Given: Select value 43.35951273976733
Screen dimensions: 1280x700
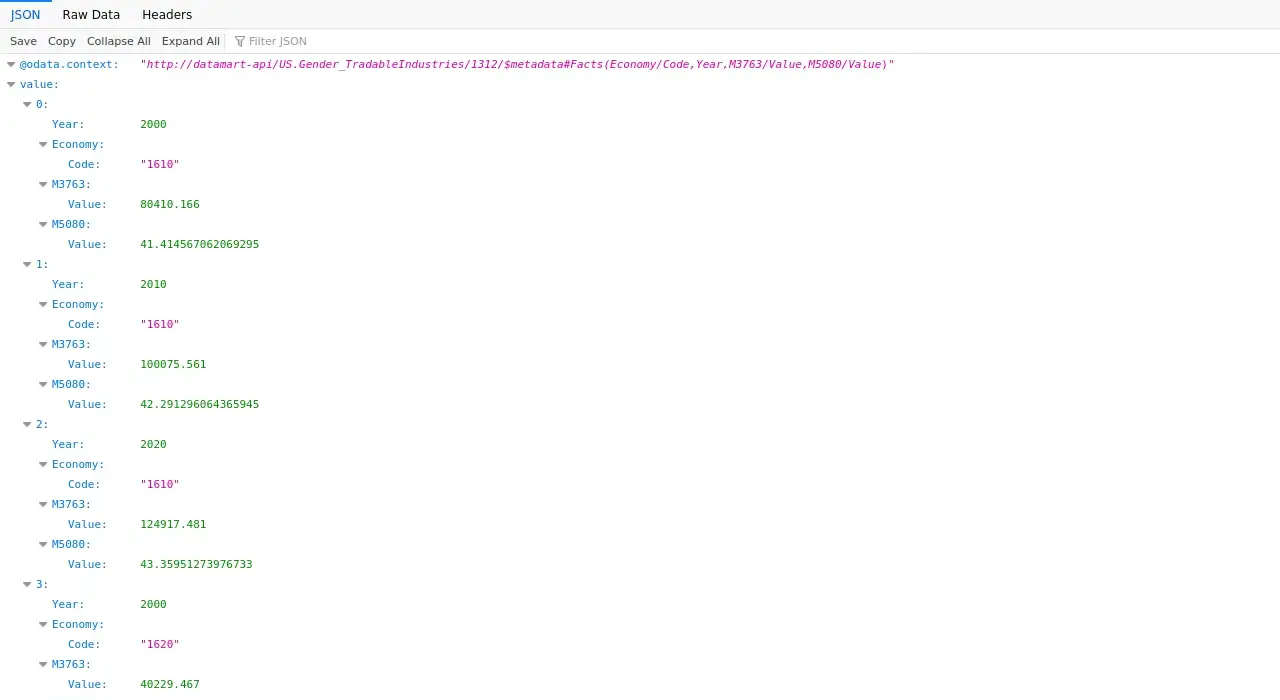Looking at the screenshot, I should click(196, 564).
